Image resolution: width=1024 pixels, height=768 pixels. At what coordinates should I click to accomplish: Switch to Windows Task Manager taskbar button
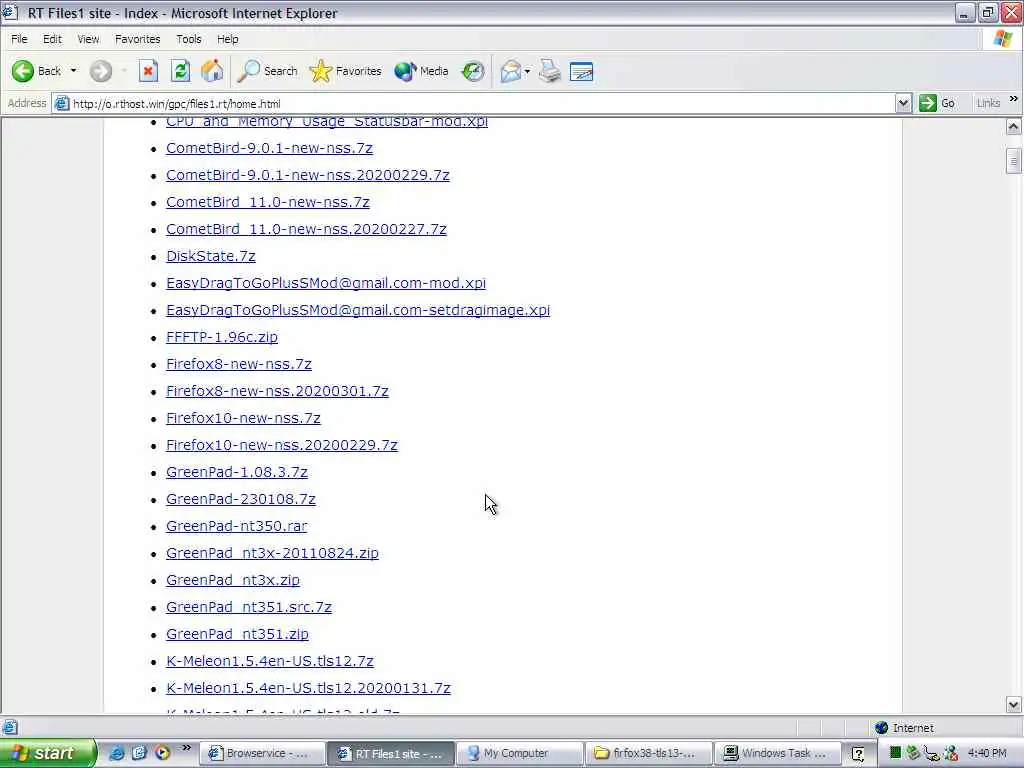click(x=776, y=754)
